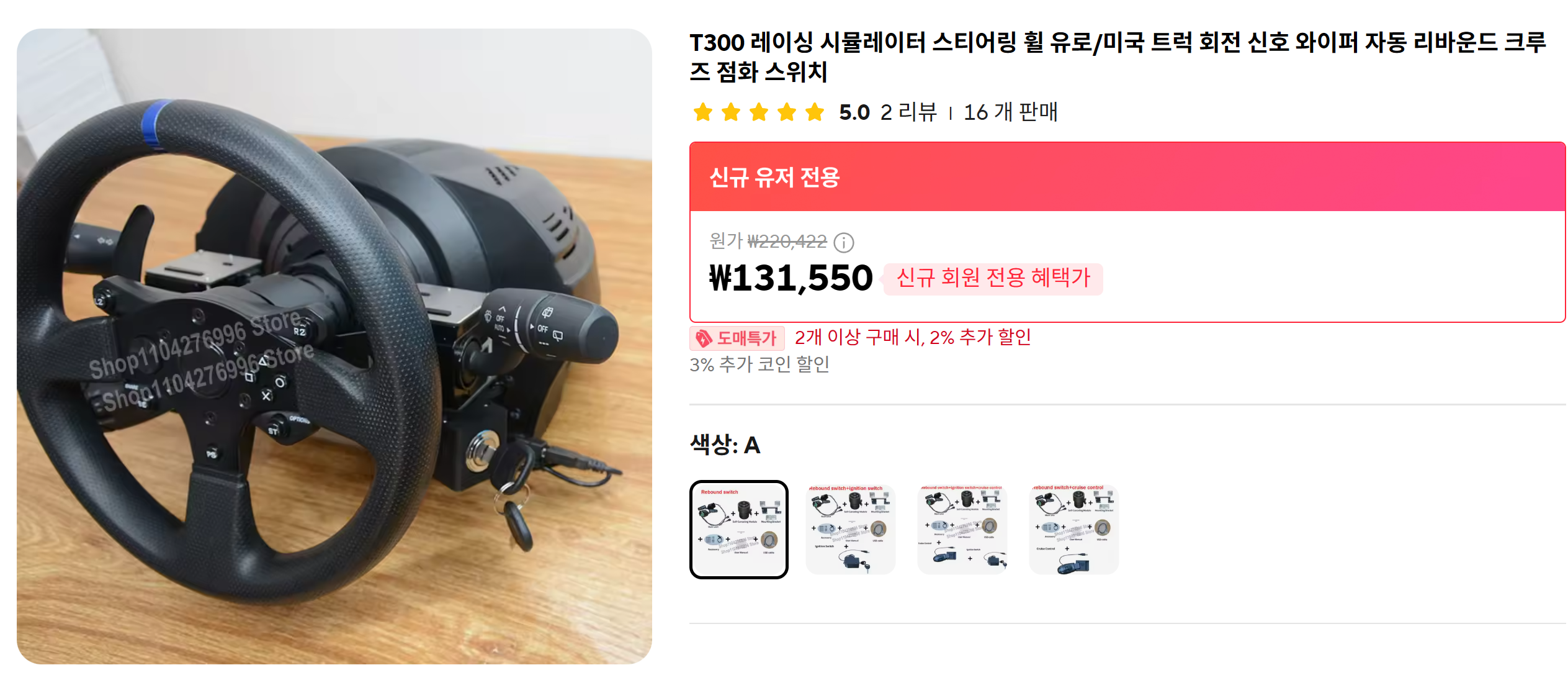This screenshot has width=1568, height=683.
Task: Click the fourth yellow rating star
Action: coord(787,112)
